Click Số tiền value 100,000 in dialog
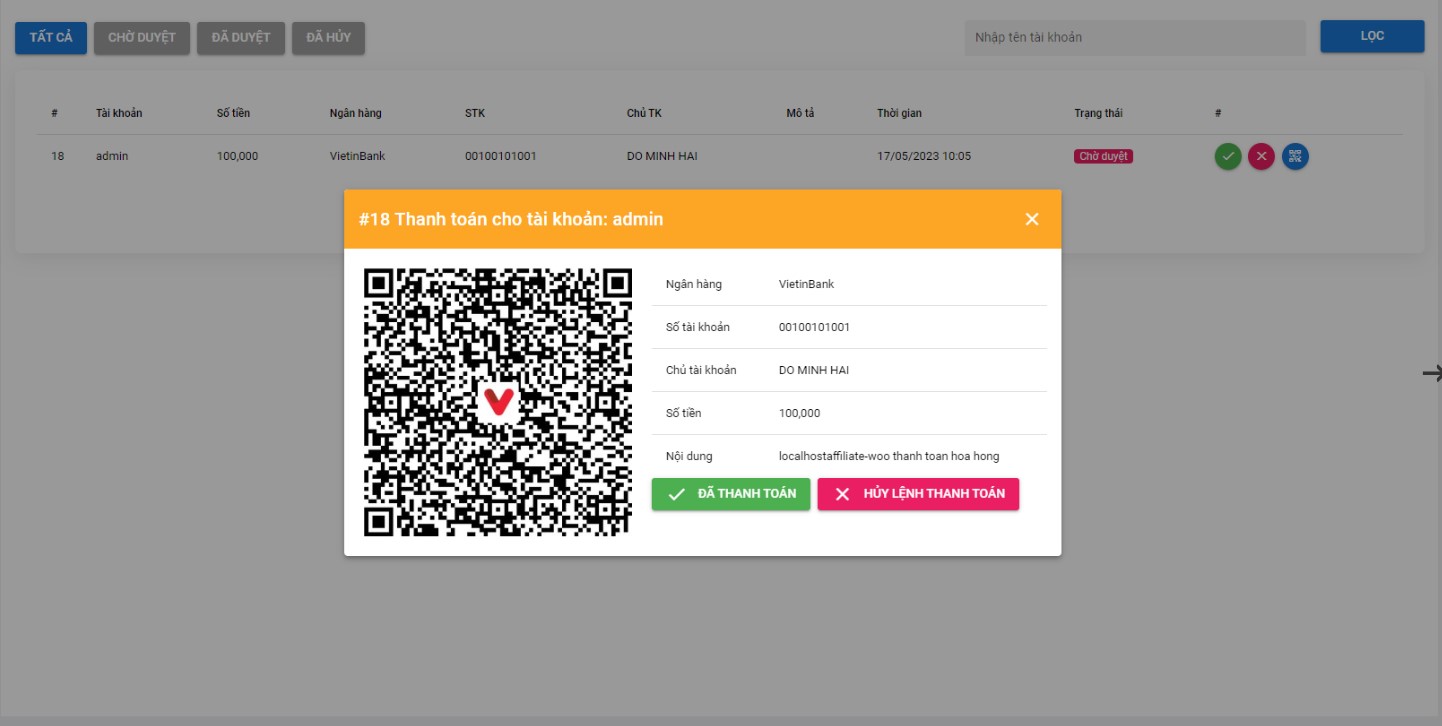 (x=799, y=413)
